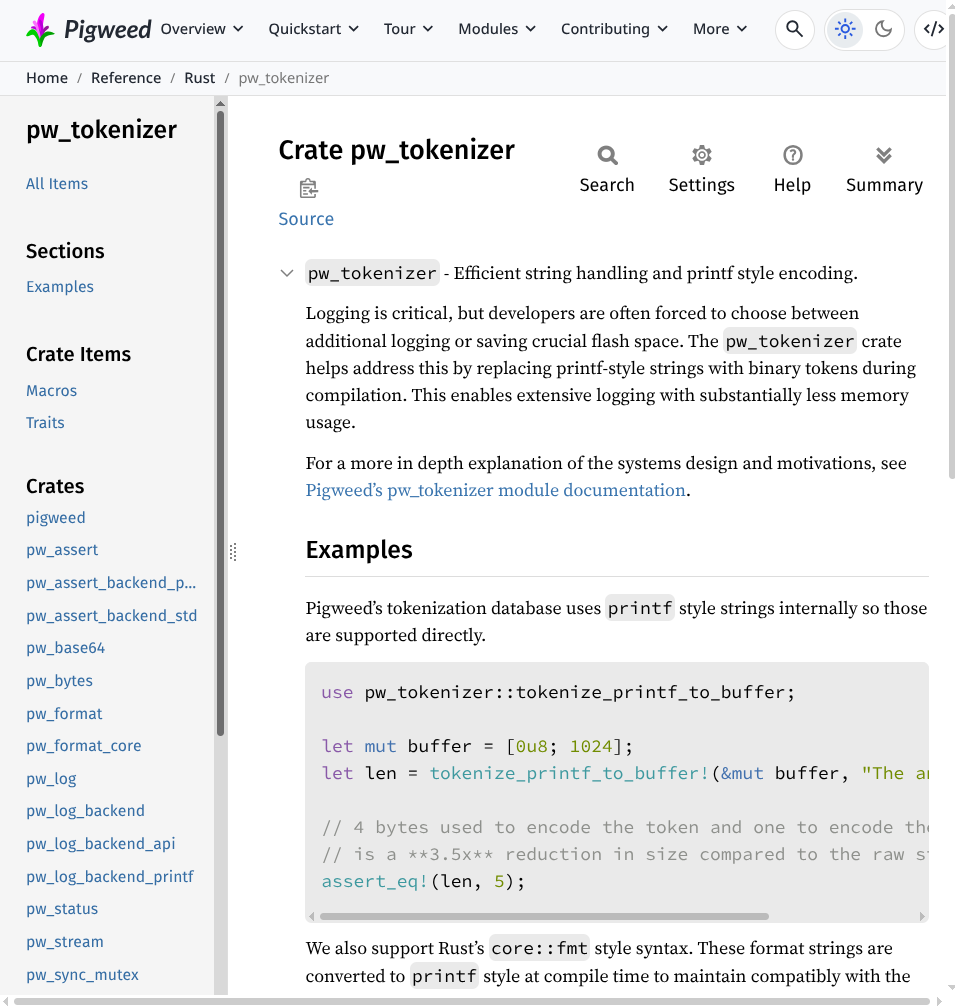Open the rustdoc Help question mark
The width and height of the screenshot is (955, 1006).
793,155
